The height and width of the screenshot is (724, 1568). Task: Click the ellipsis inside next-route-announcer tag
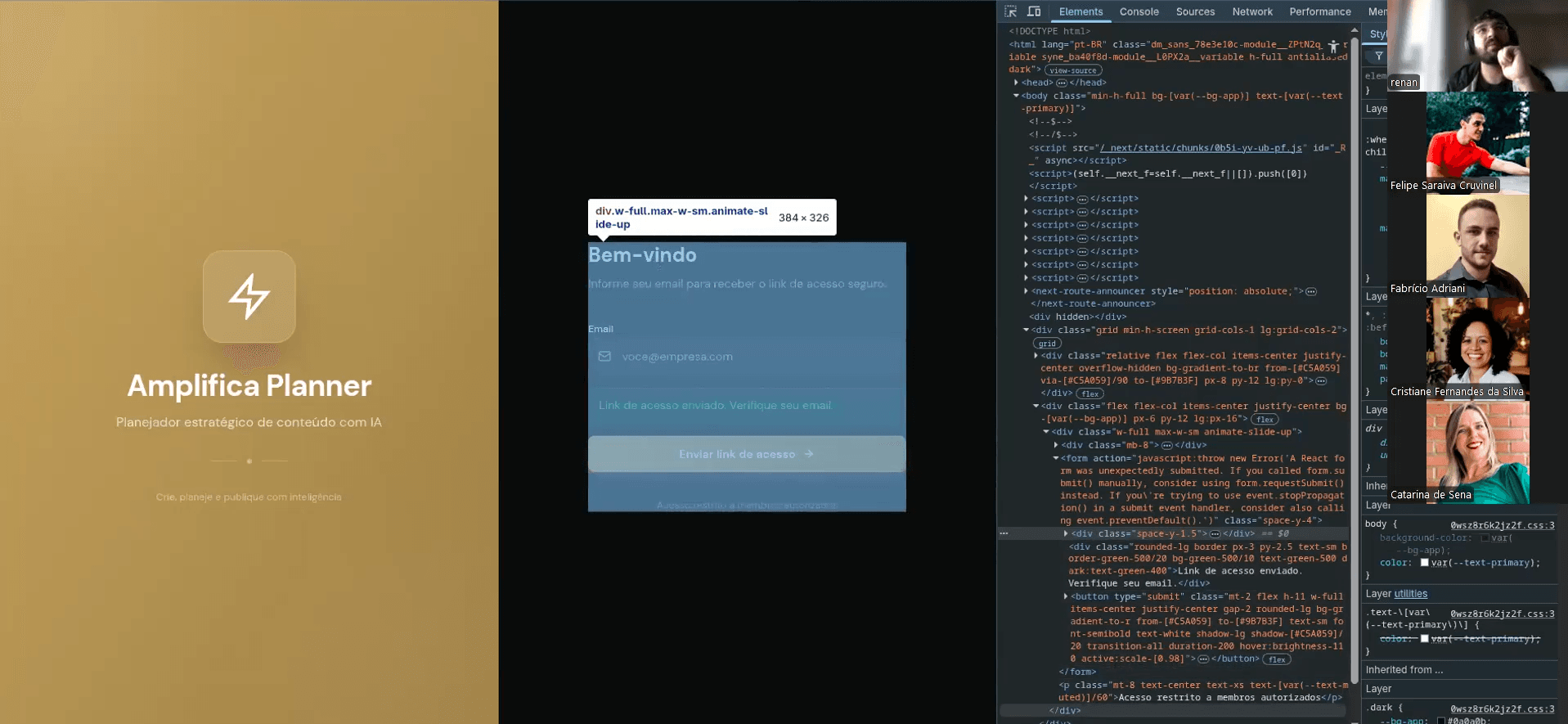(x=1311, y=291)
